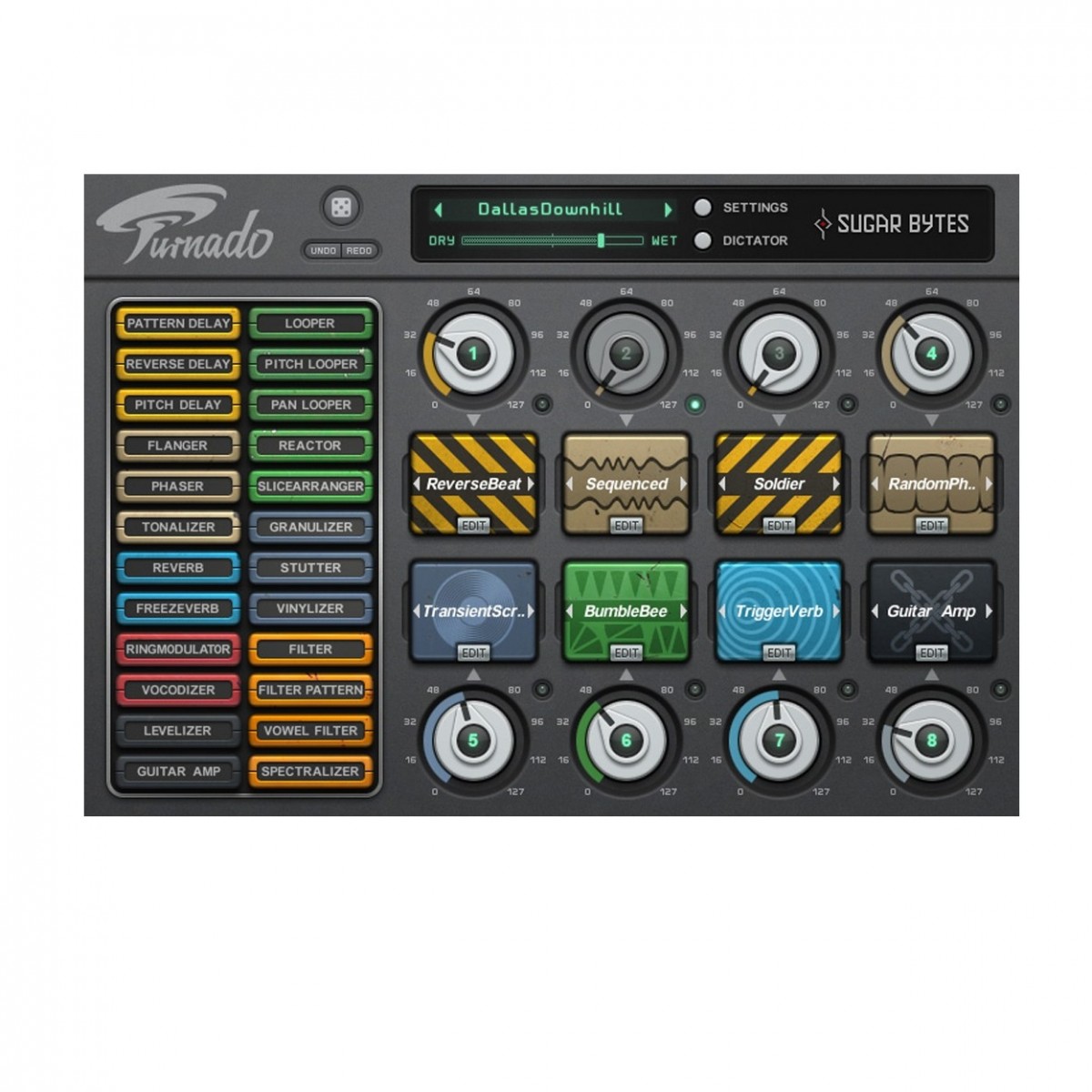This screenshot has width=1092, height=1092.
Task: Select the Guitar Amp effect slot tile
Action: [931, 611]
